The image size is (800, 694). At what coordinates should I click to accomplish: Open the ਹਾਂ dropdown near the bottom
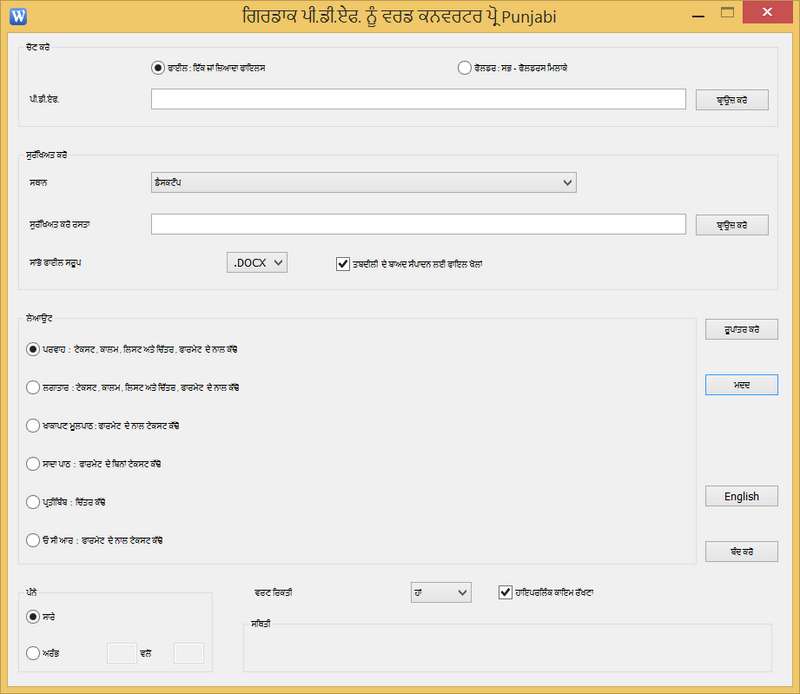440,593
